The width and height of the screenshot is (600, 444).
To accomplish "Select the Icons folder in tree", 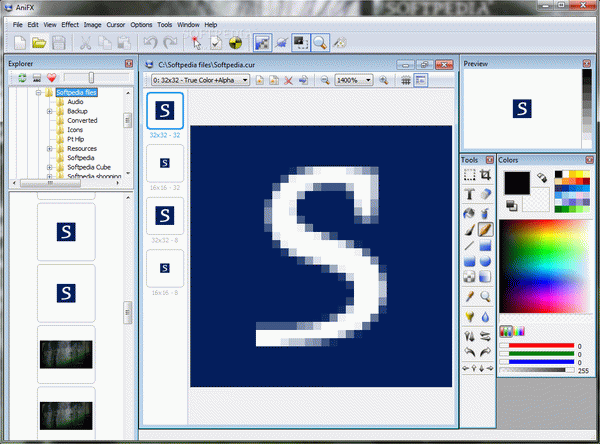I will (75, 130).
